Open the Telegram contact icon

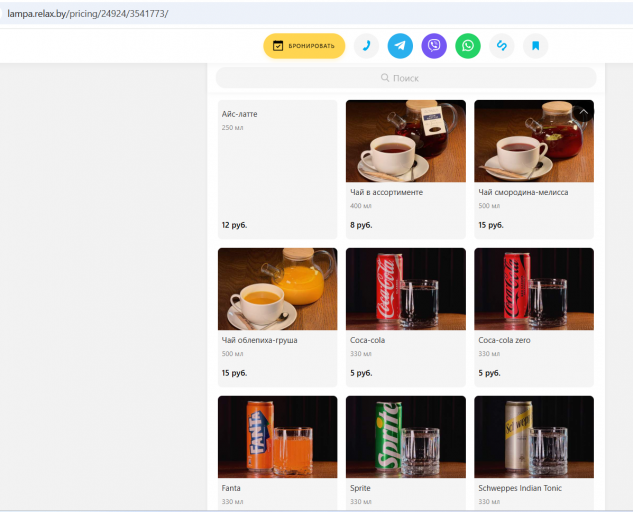(x=400, y=46)
